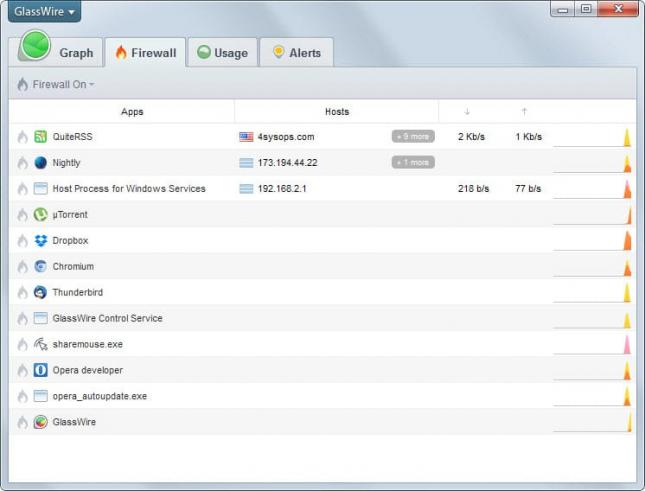Open the Firewall On dropdown

pyautogui.click(x=56, y=85)
